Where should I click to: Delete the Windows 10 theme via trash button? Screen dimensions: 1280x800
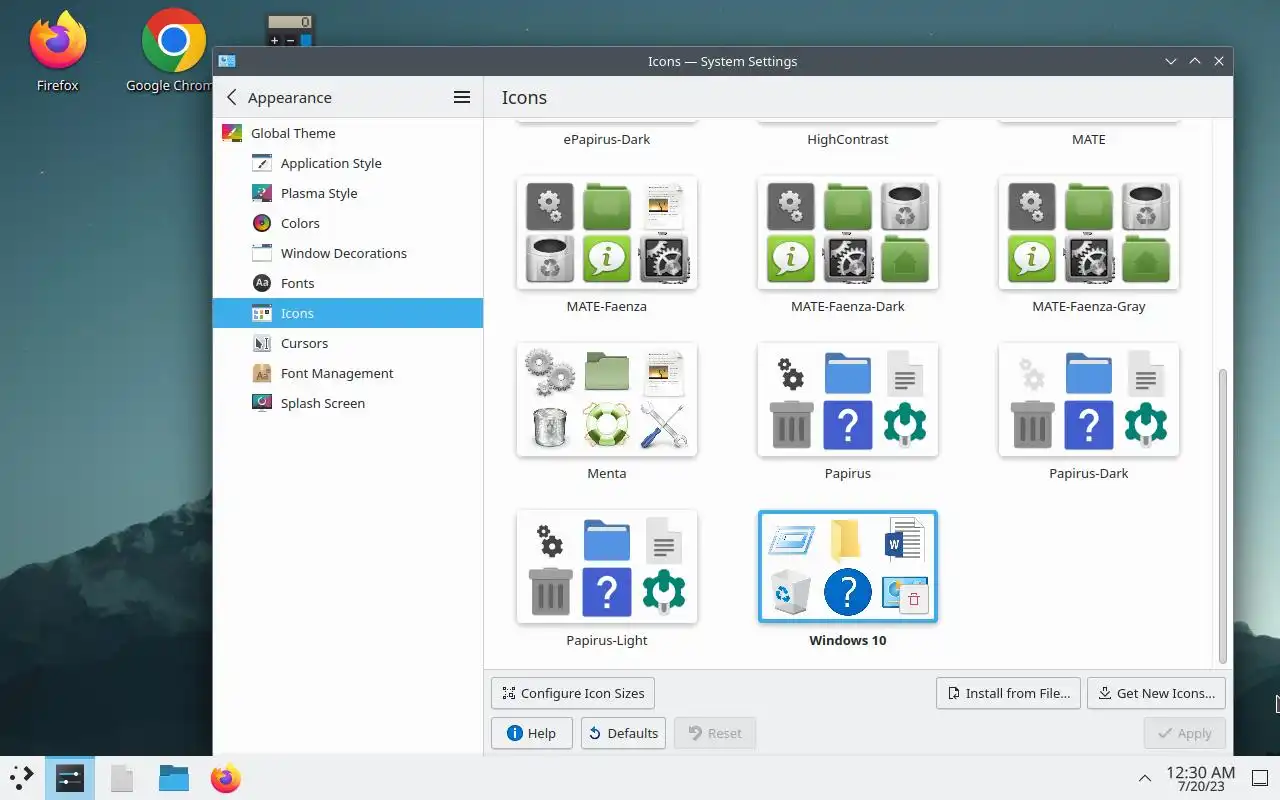coord(914,598)
